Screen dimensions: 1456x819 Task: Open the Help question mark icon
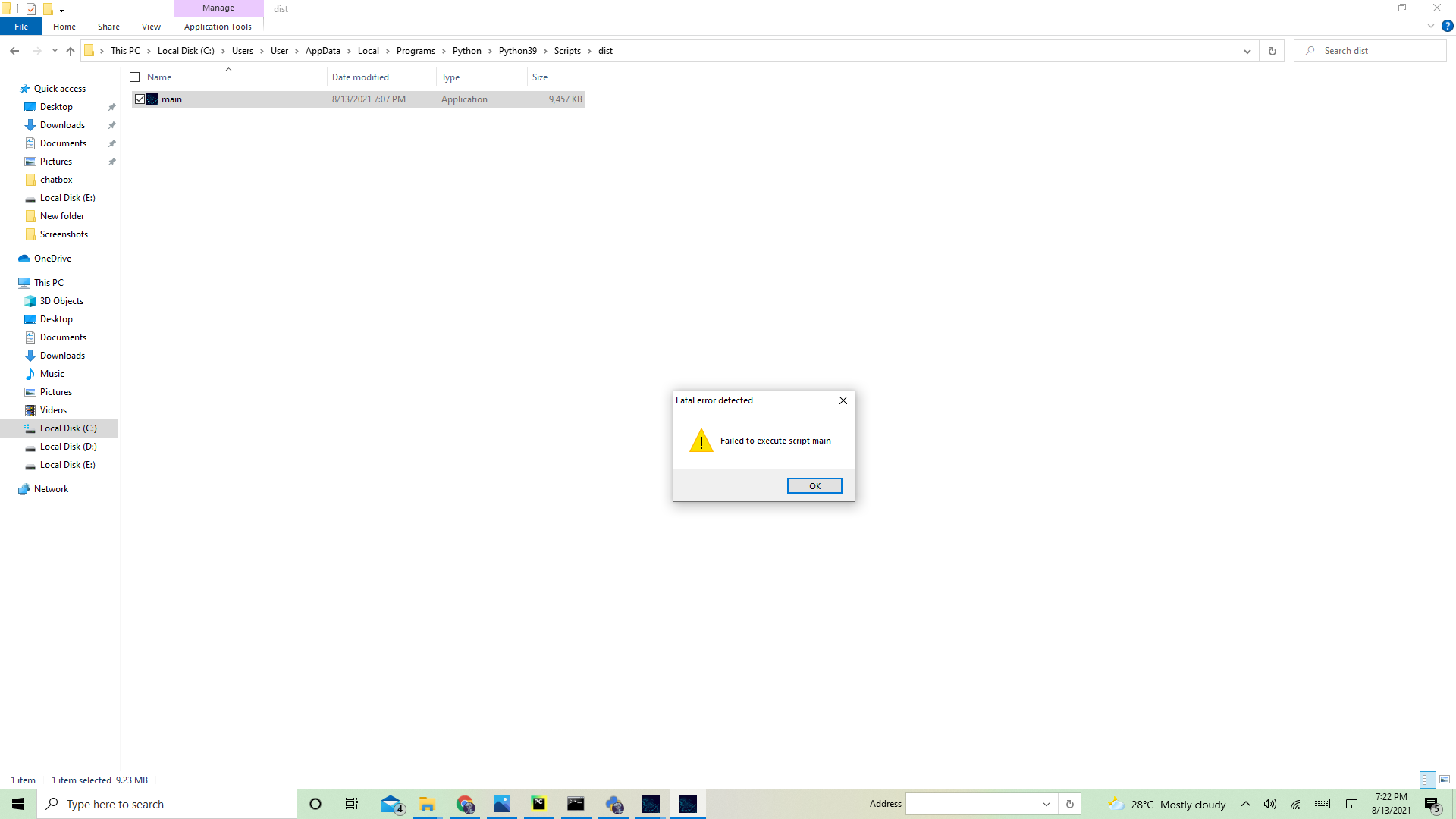1447,26
